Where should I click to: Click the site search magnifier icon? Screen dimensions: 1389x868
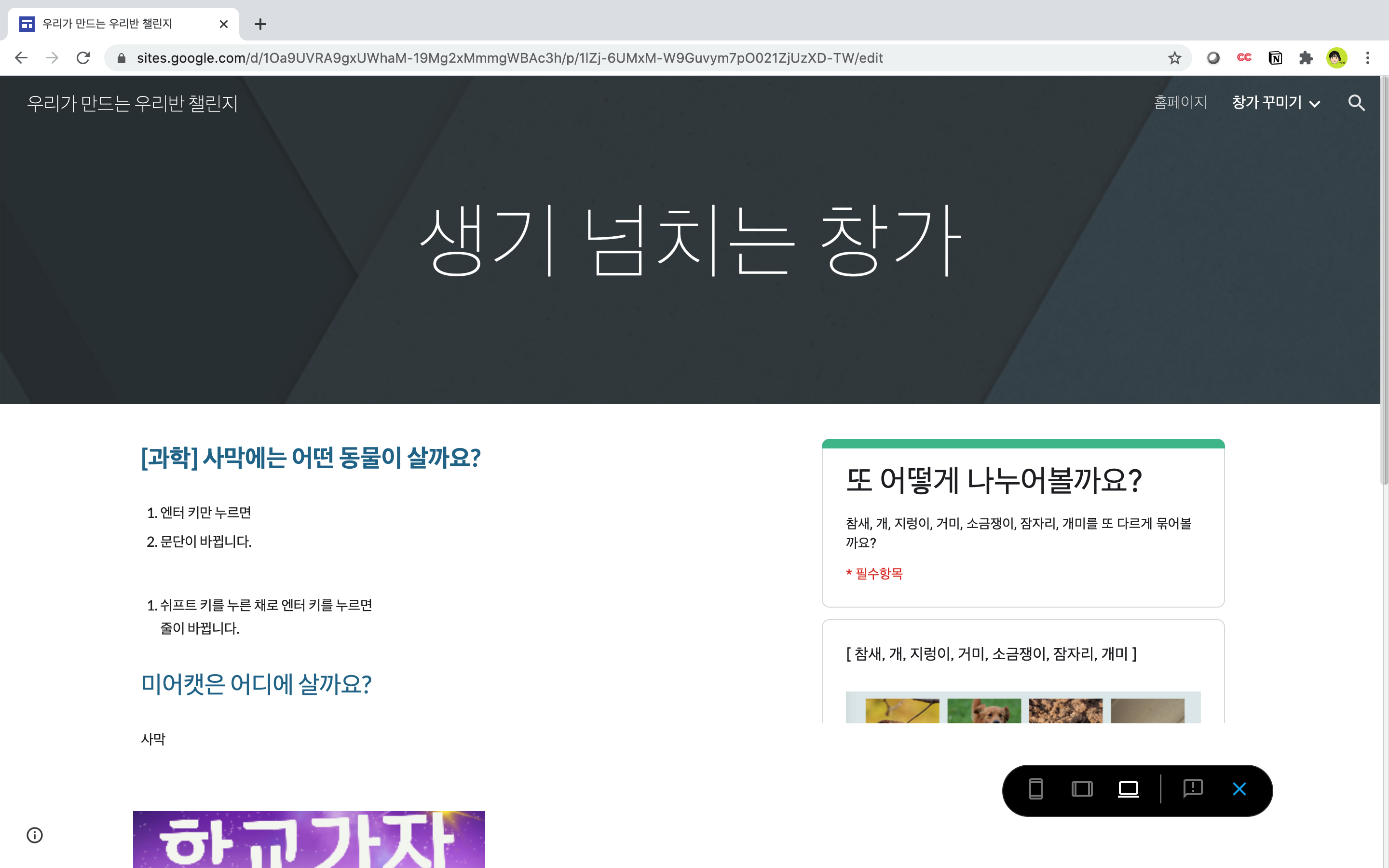[x=1356, y=103]
